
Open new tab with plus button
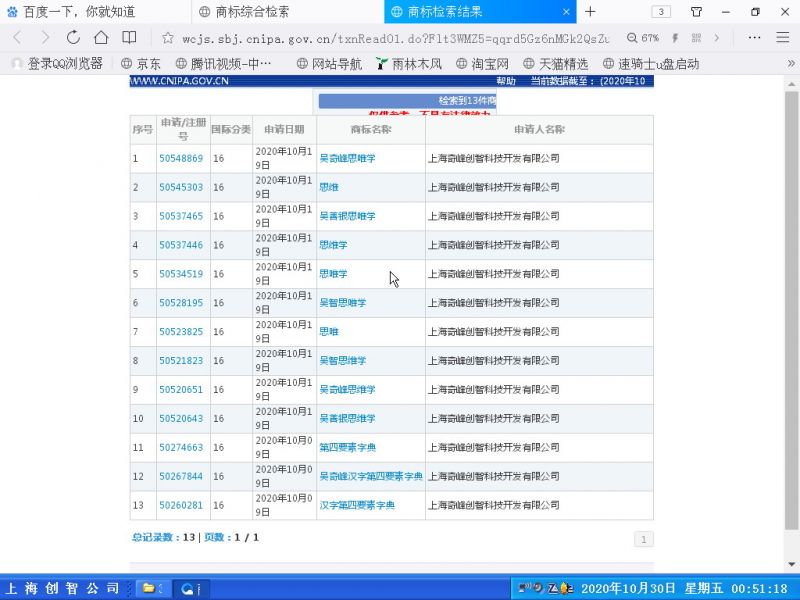click(x=590, y=12)
